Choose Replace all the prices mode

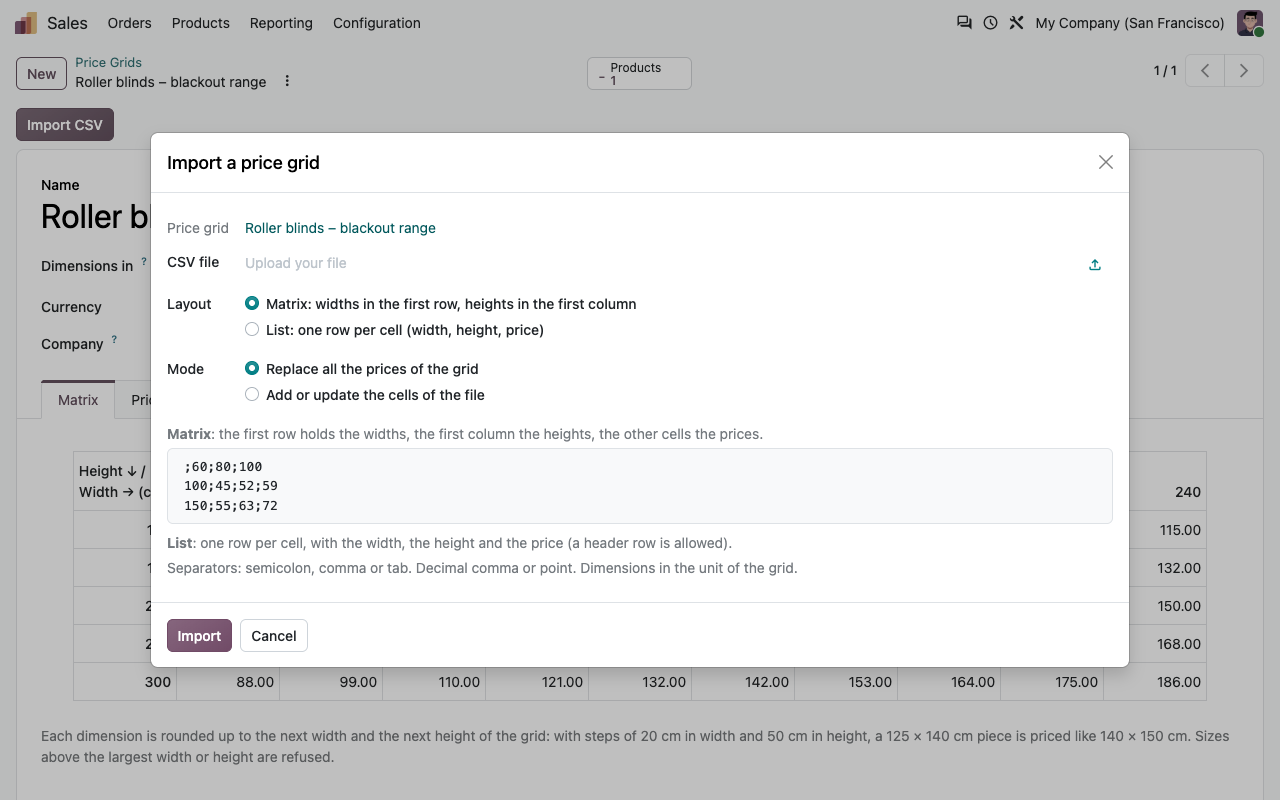pos(252,369)
